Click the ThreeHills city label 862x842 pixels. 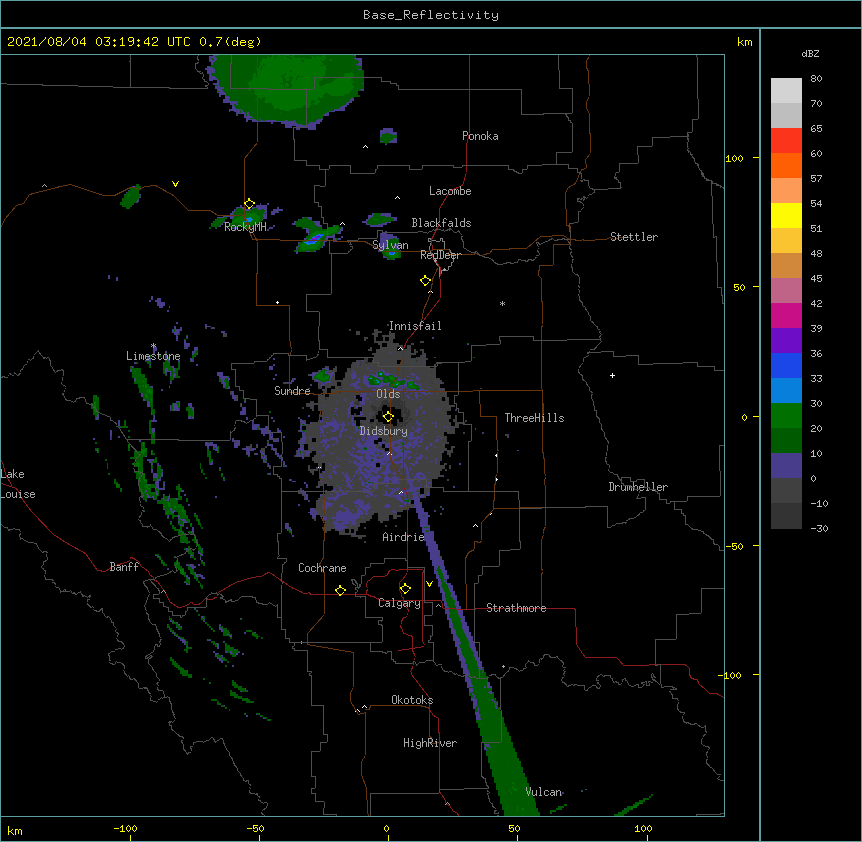[x=534, y=418]
